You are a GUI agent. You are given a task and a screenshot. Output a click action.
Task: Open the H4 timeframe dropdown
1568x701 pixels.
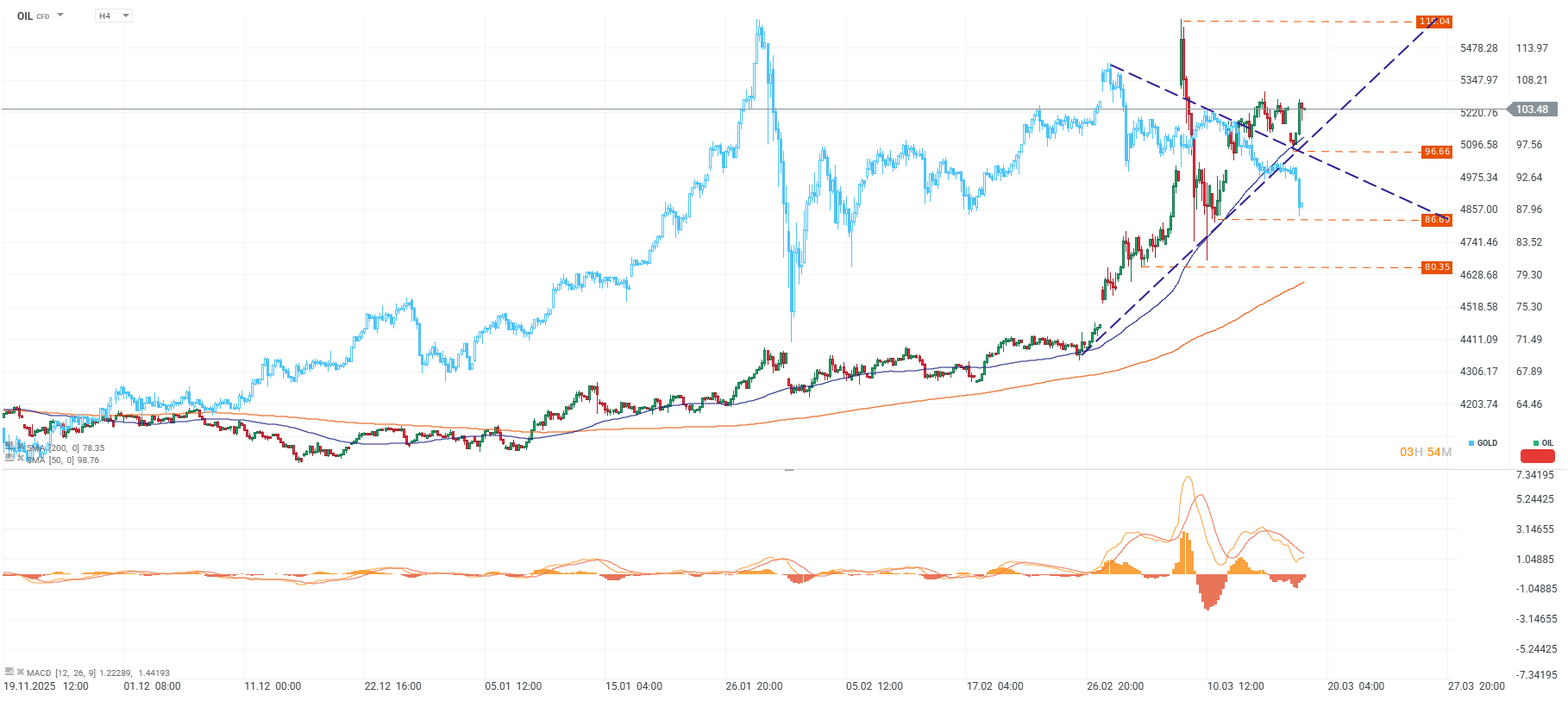114,15
